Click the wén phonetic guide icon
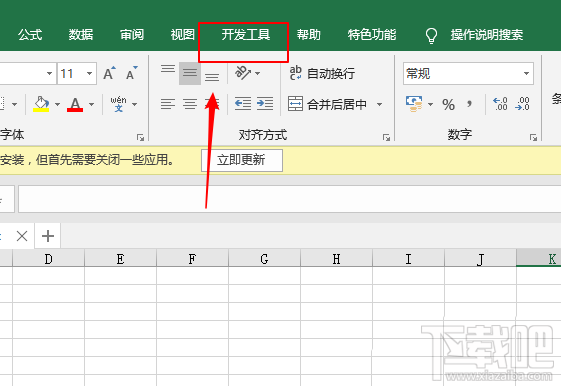 (118, 104)
